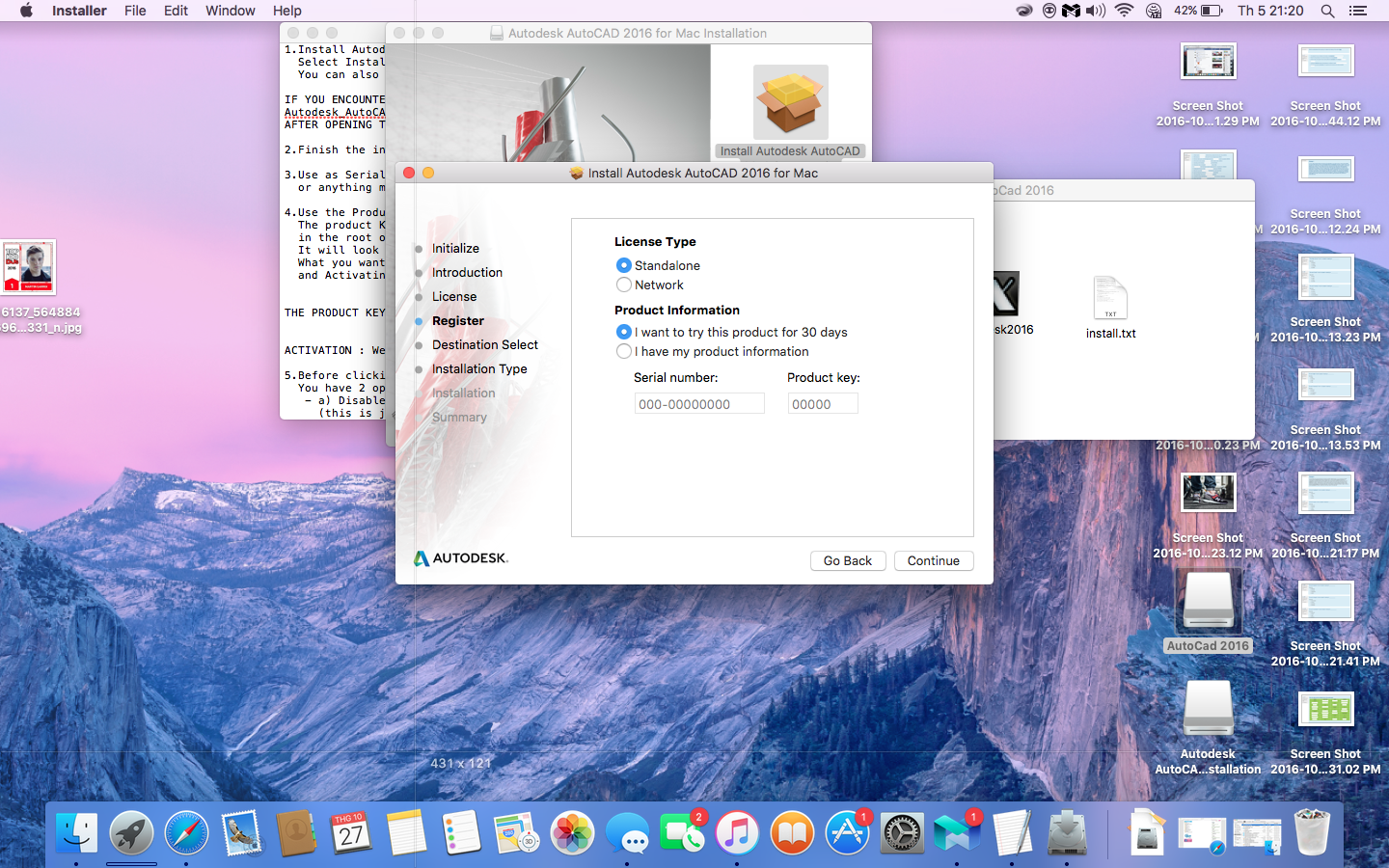This screenshot has height=868, width=1389.
Task: Select the AutoCad 2016 disk on desktop
Action: coord(1208,604)
